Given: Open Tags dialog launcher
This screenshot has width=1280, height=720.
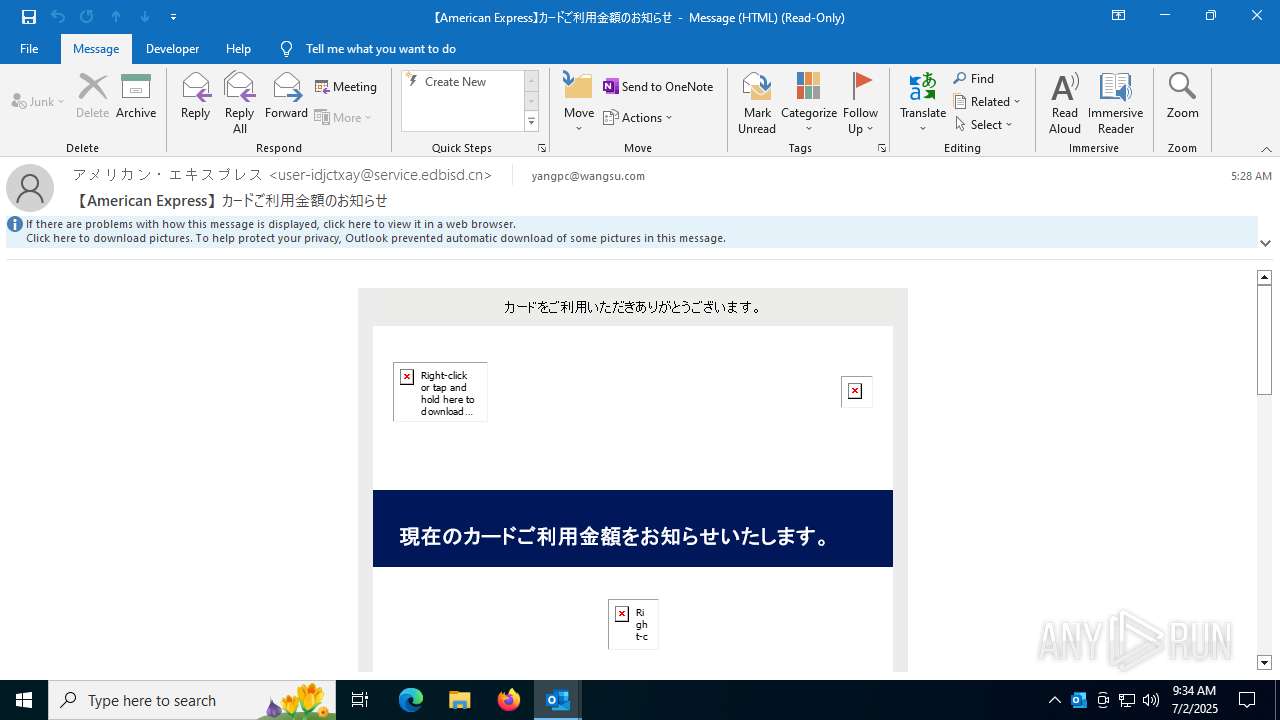Looking at the screenshot, I should (x=882, y=148).
